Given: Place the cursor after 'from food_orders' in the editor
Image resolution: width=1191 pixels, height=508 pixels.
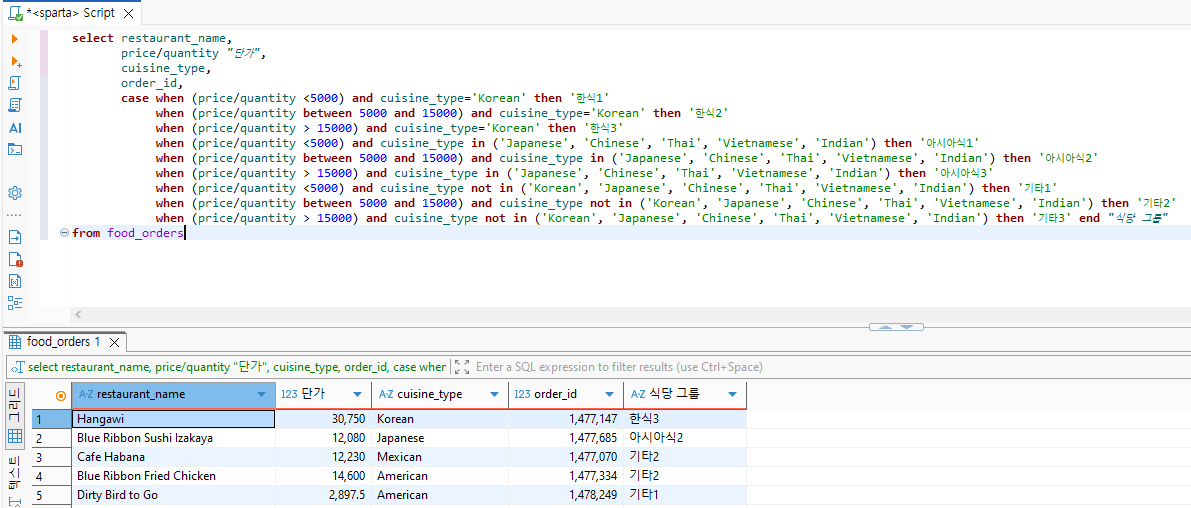Looking at the screenshot, I should 185,233.
